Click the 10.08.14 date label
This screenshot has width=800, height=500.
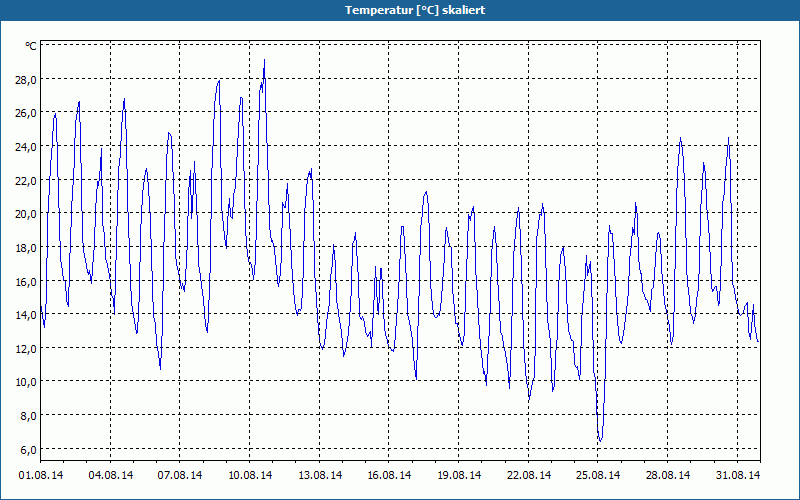pyautogui.click(x=250, y=475)
